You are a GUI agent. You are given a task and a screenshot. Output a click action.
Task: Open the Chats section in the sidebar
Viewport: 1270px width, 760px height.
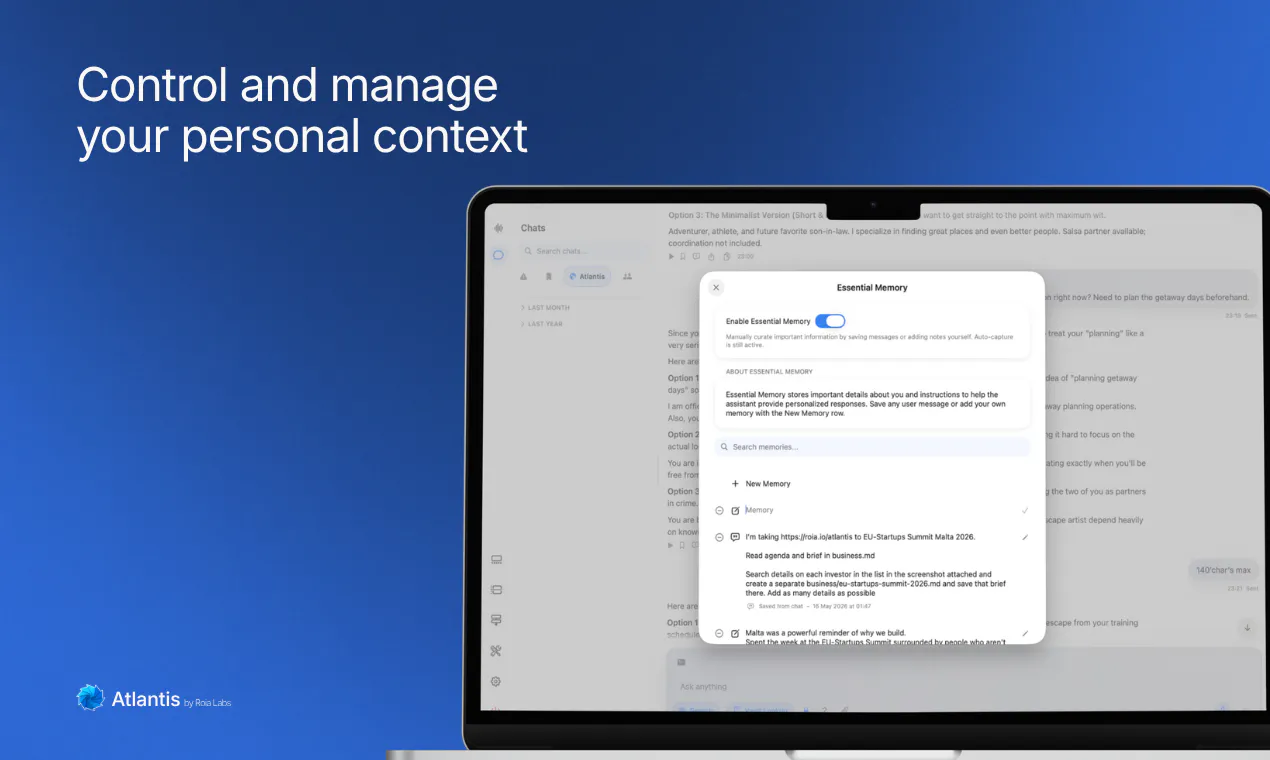(x=498, y=255)
